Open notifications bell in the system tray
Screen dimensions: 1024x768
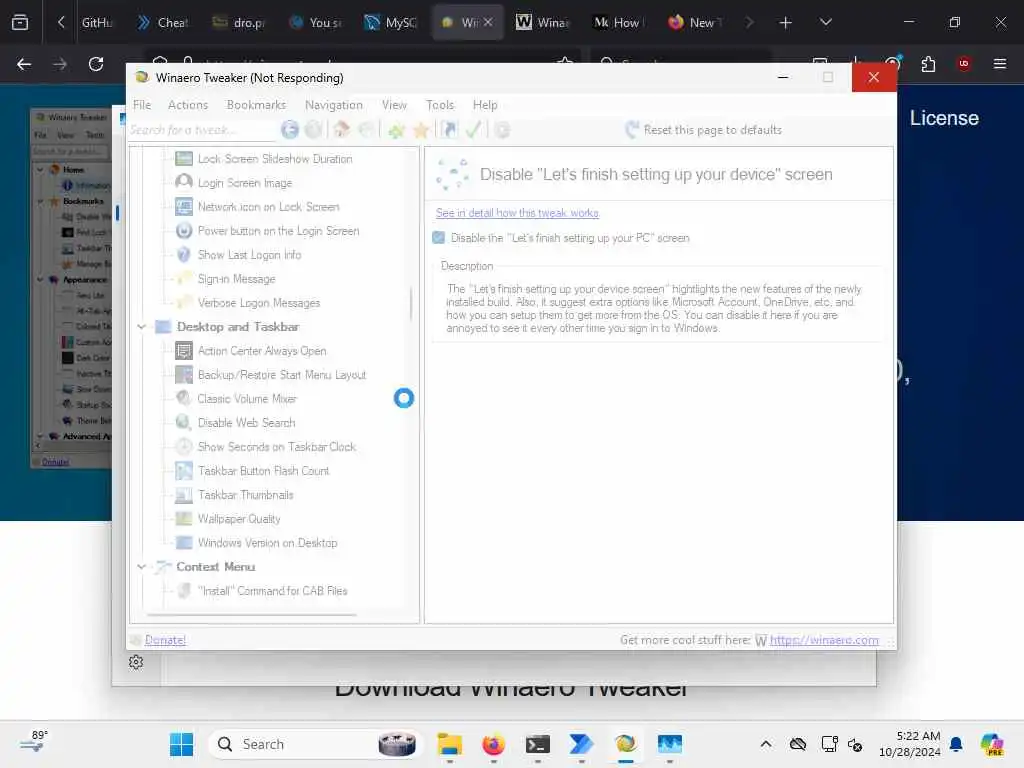point(956,744)
